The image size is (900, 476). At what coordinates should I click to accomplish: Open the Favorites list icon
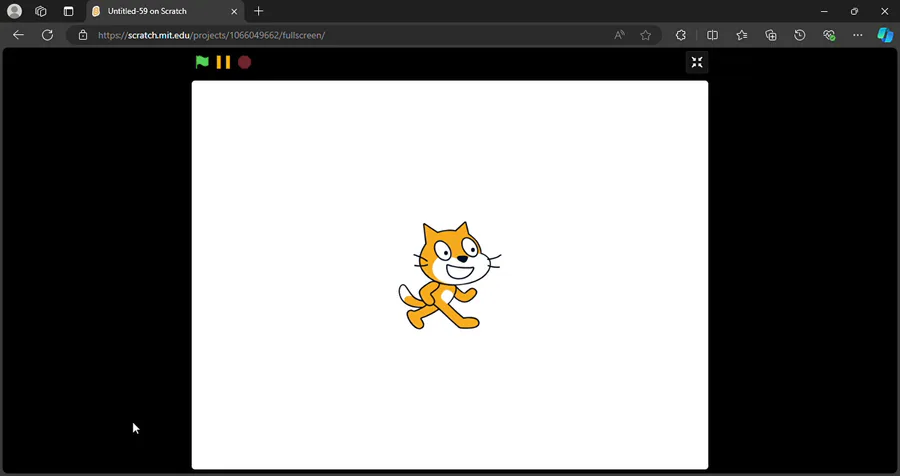[x=742, y=35]
